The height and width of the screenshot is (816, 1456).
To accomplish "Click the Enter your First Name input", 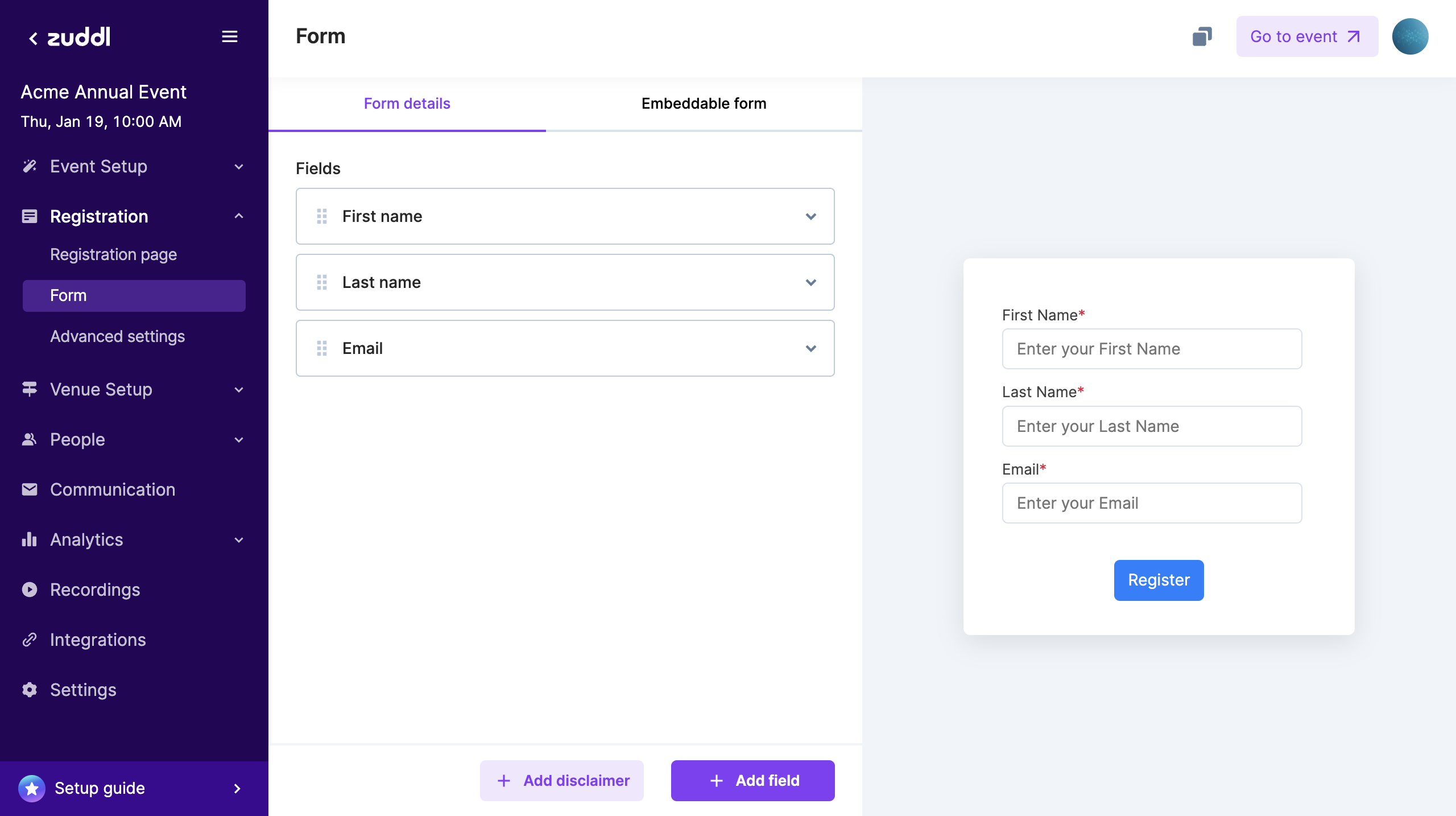I will click(x=1152, y=349).
